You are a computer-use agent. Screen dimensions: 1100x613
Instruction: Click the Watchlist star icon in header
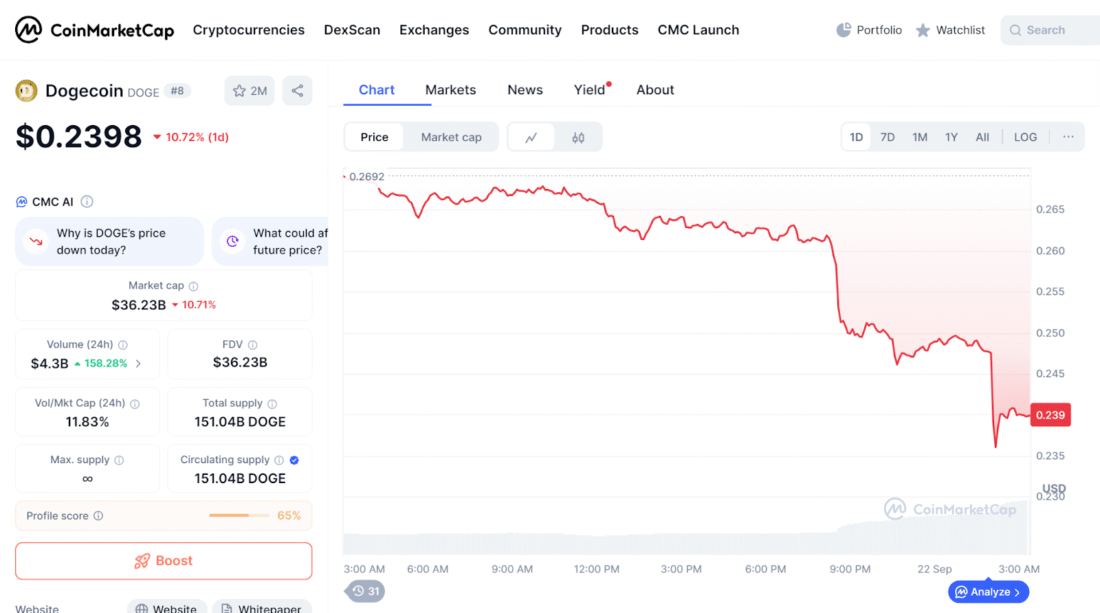[x=923, y=30]
